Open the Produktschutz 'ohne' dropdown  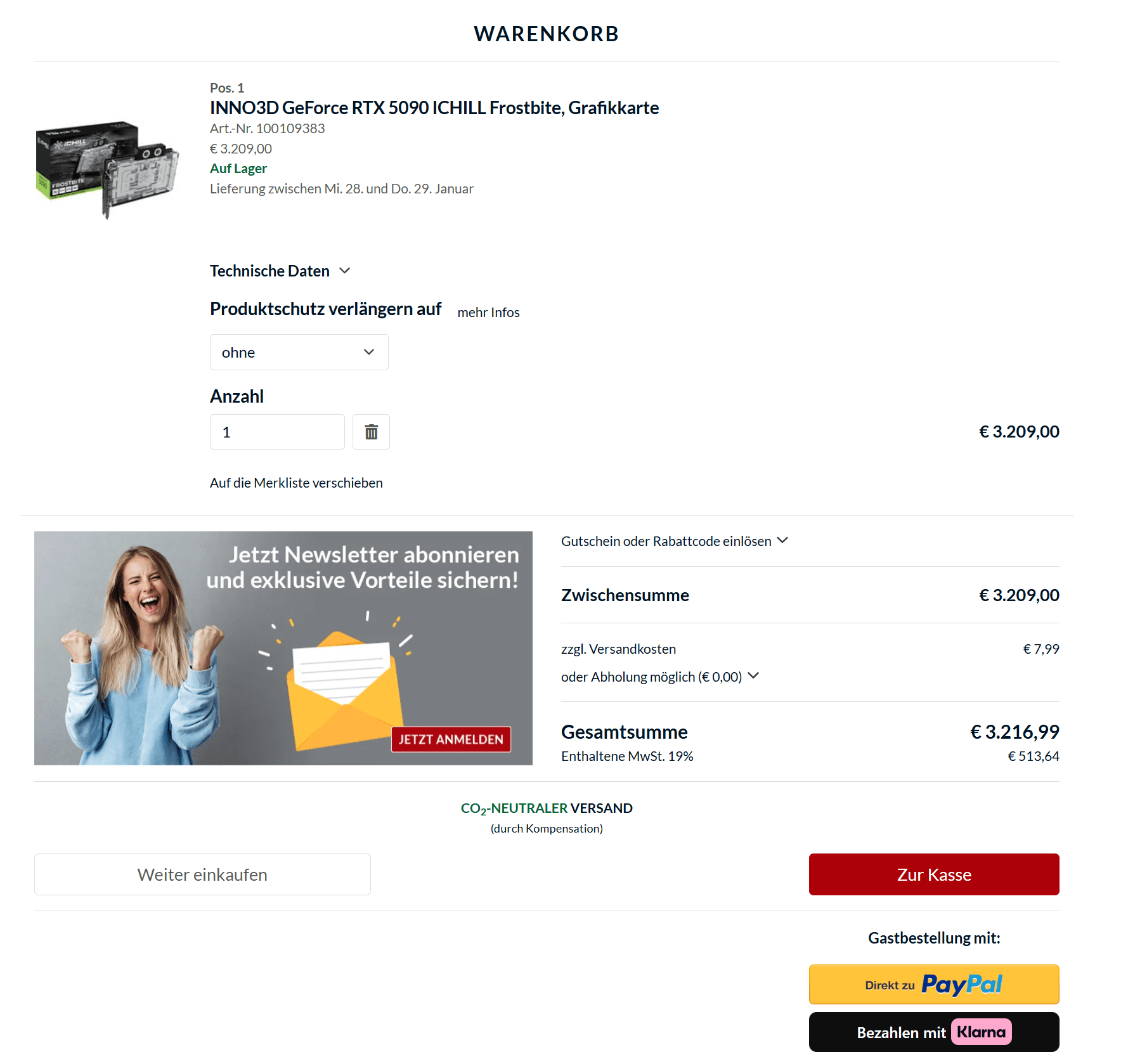click(299, 352)
